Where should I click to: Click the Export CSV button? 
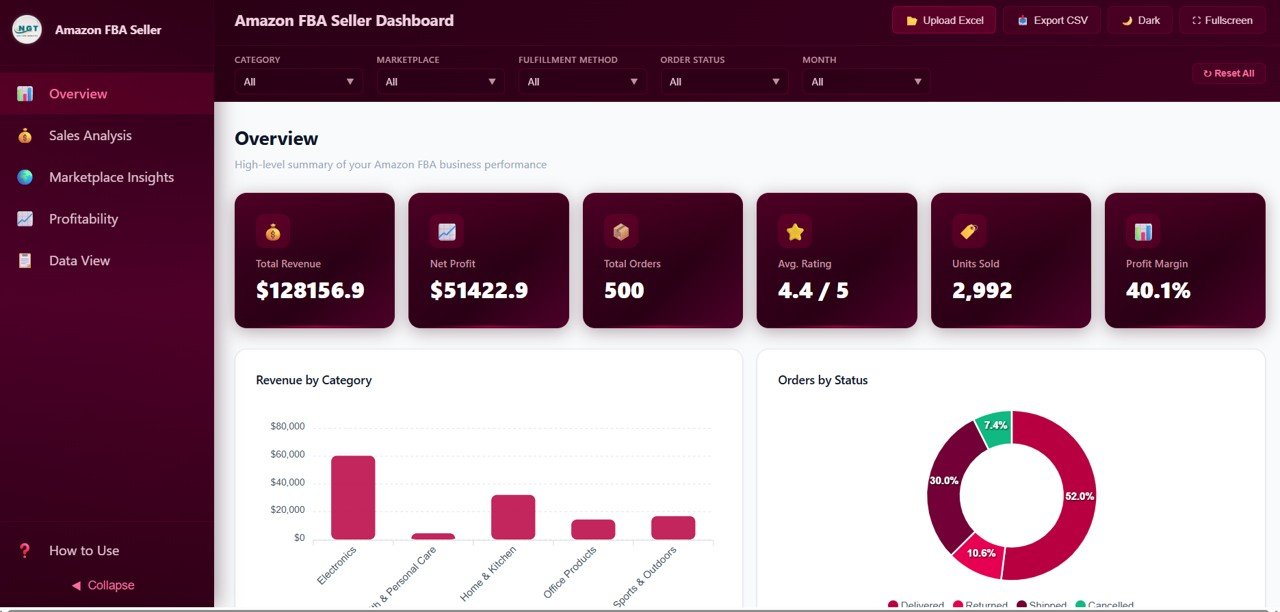[1052, 19]
